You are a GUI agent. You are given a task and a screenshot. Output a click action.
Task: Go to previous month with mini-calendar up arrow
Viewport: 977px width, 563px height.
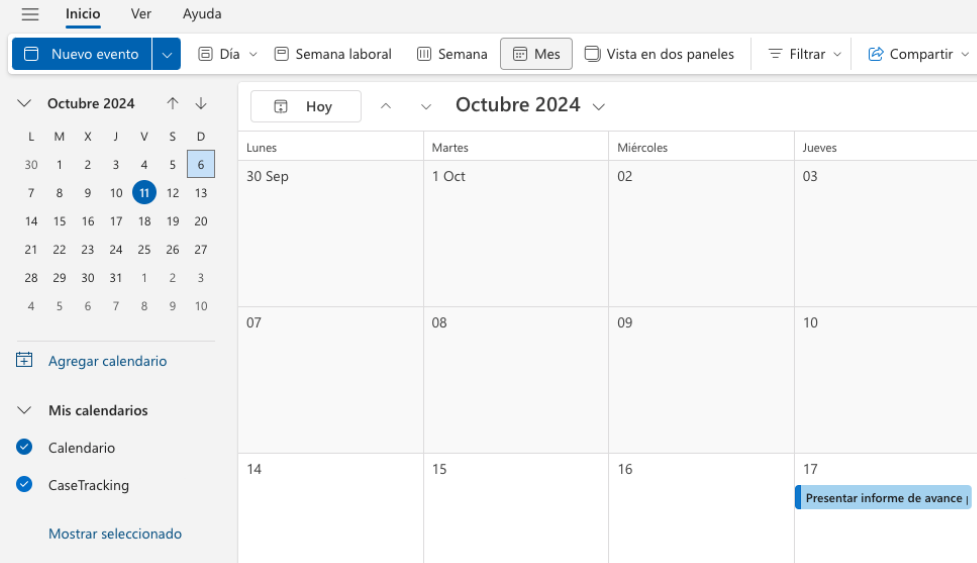coord(173,103)
